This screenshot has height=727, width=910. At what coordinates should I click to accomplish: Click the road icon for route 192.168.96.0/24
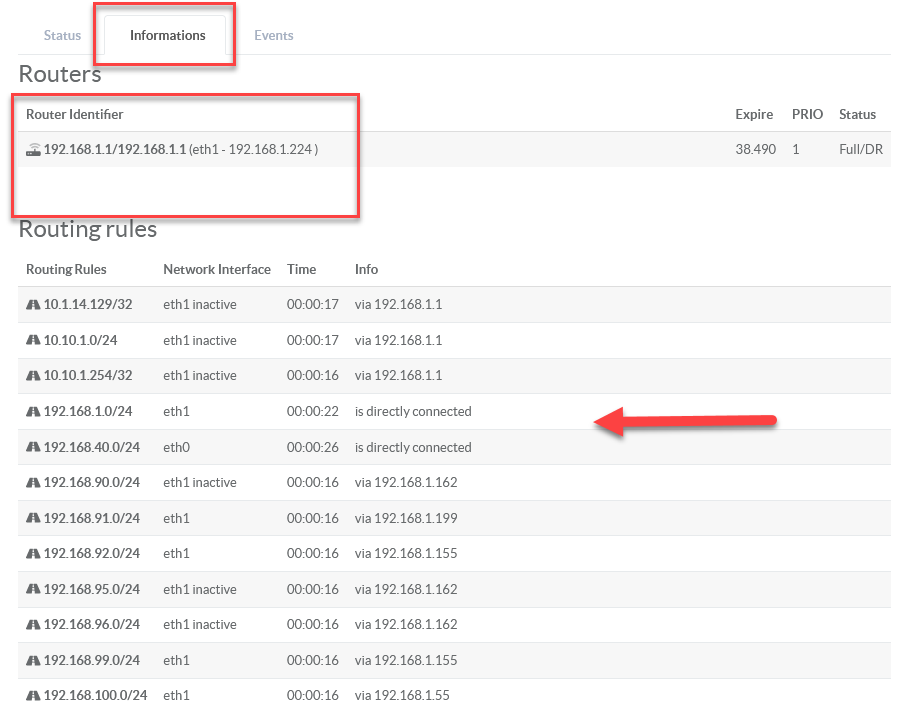tap(33, 625)
